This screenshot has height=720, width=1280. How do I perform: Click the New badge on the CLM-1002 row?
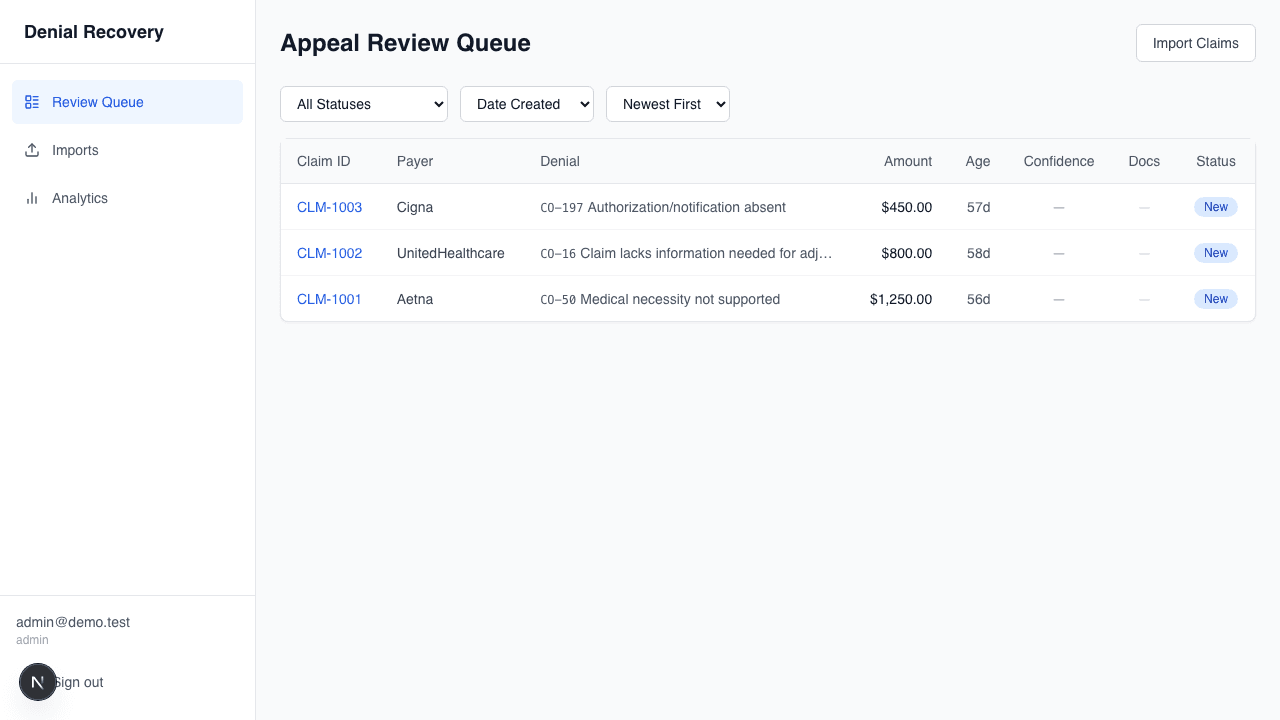pyautogui.click(x=1215, y=253)
